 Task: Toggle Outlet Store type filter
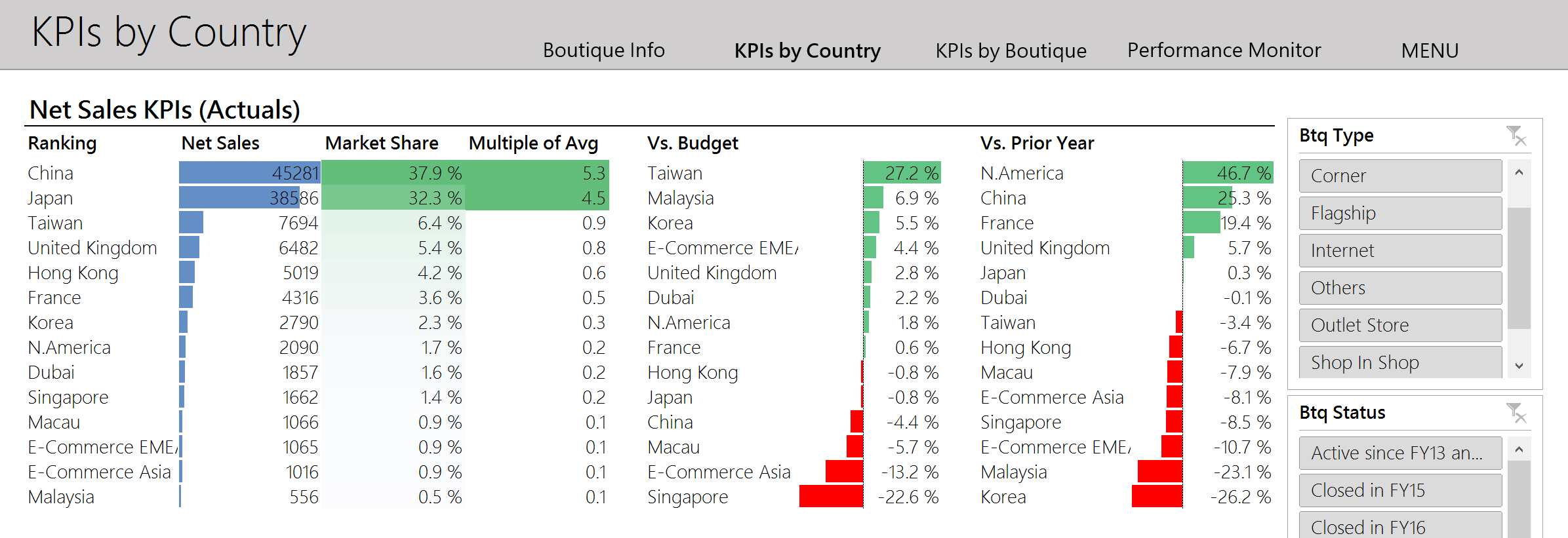tap(1399, 325)
